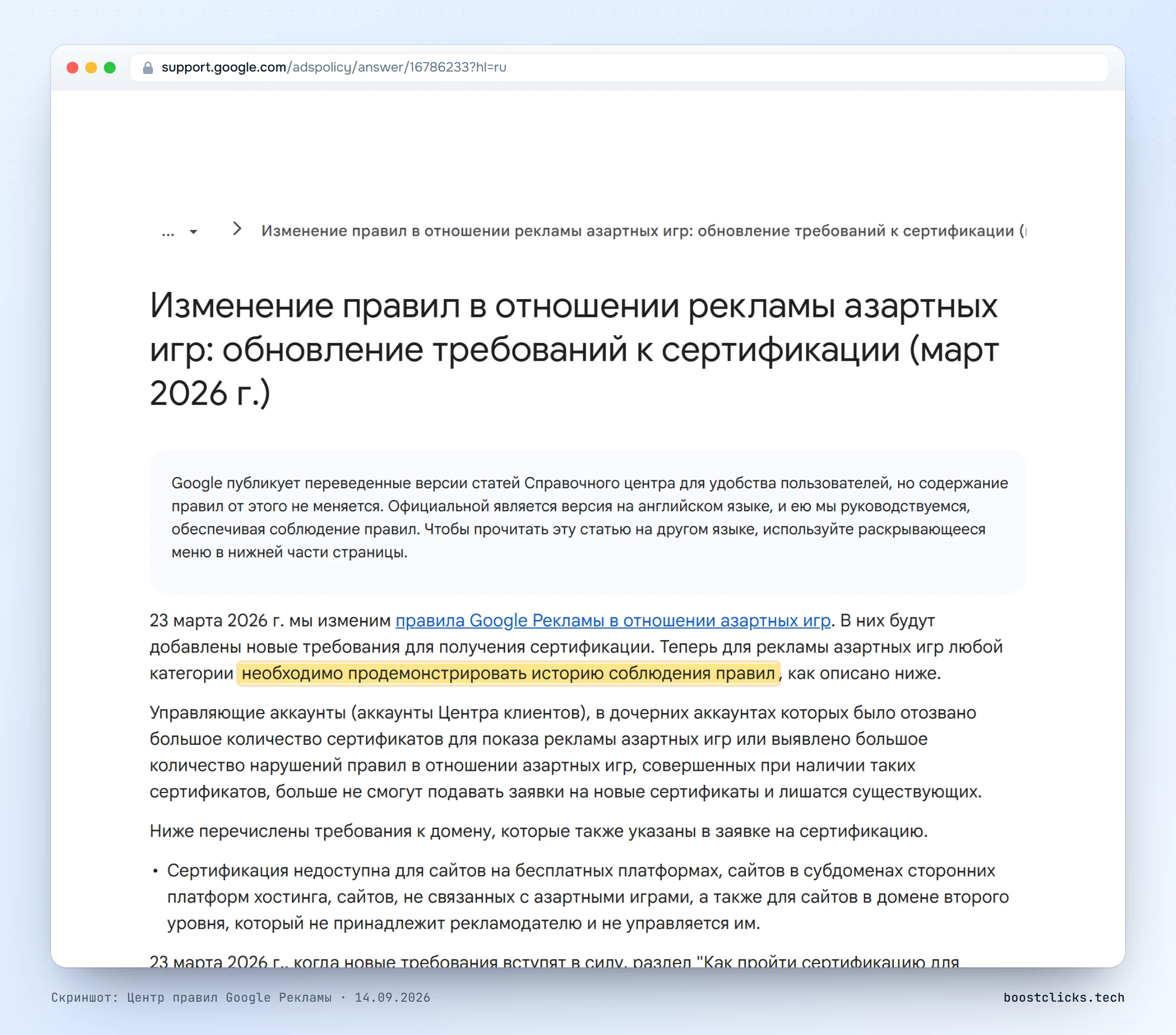
Task: Click bullet item "Сертификация недоступна для сайтов"
Action: coord(588,896)
